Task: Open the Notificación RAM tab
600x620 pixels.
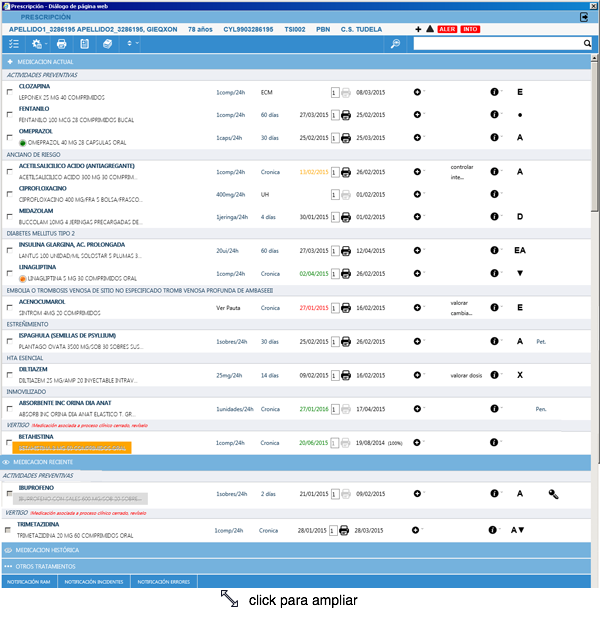Action: (x=29, y=581)
